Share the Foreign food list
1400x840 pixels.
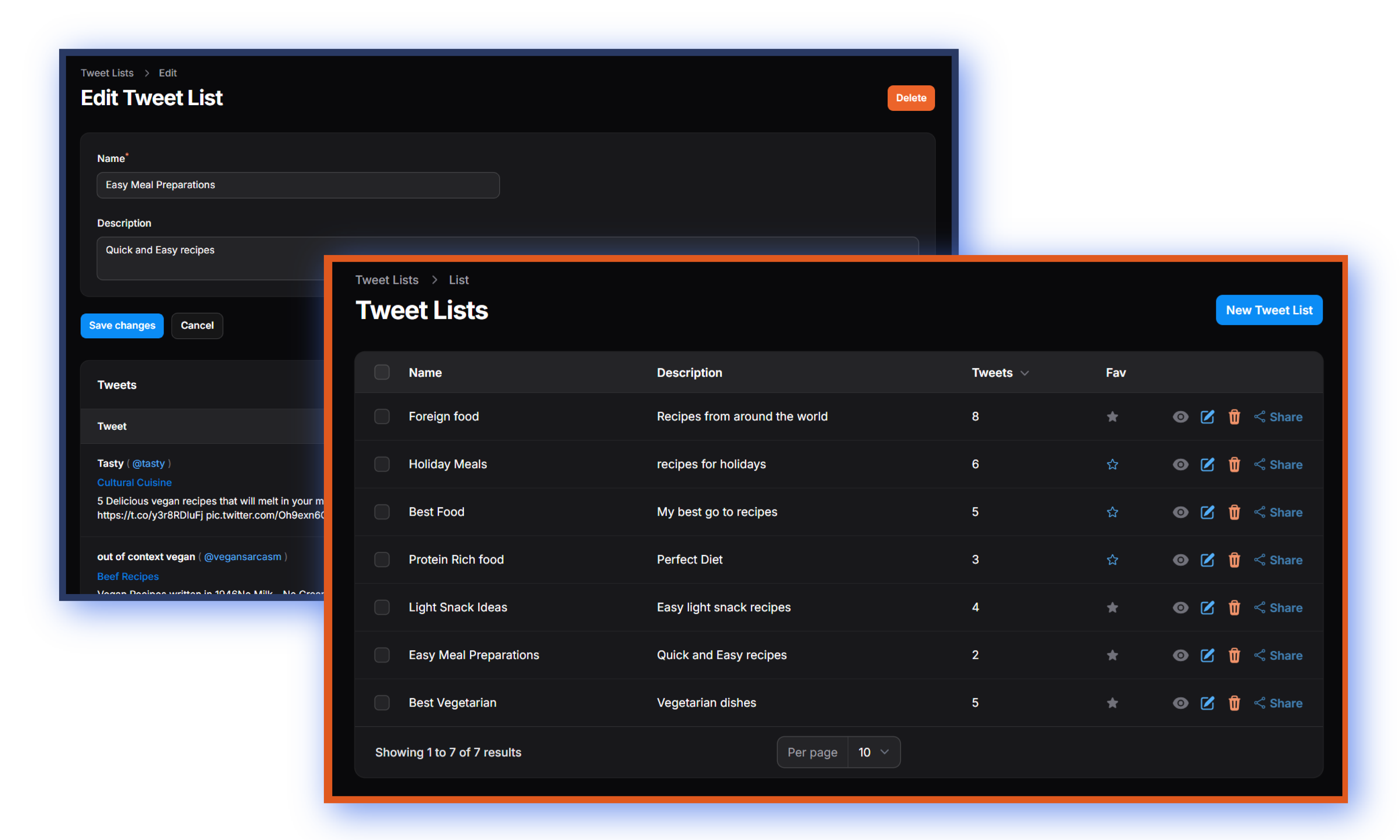(1278, 417)
